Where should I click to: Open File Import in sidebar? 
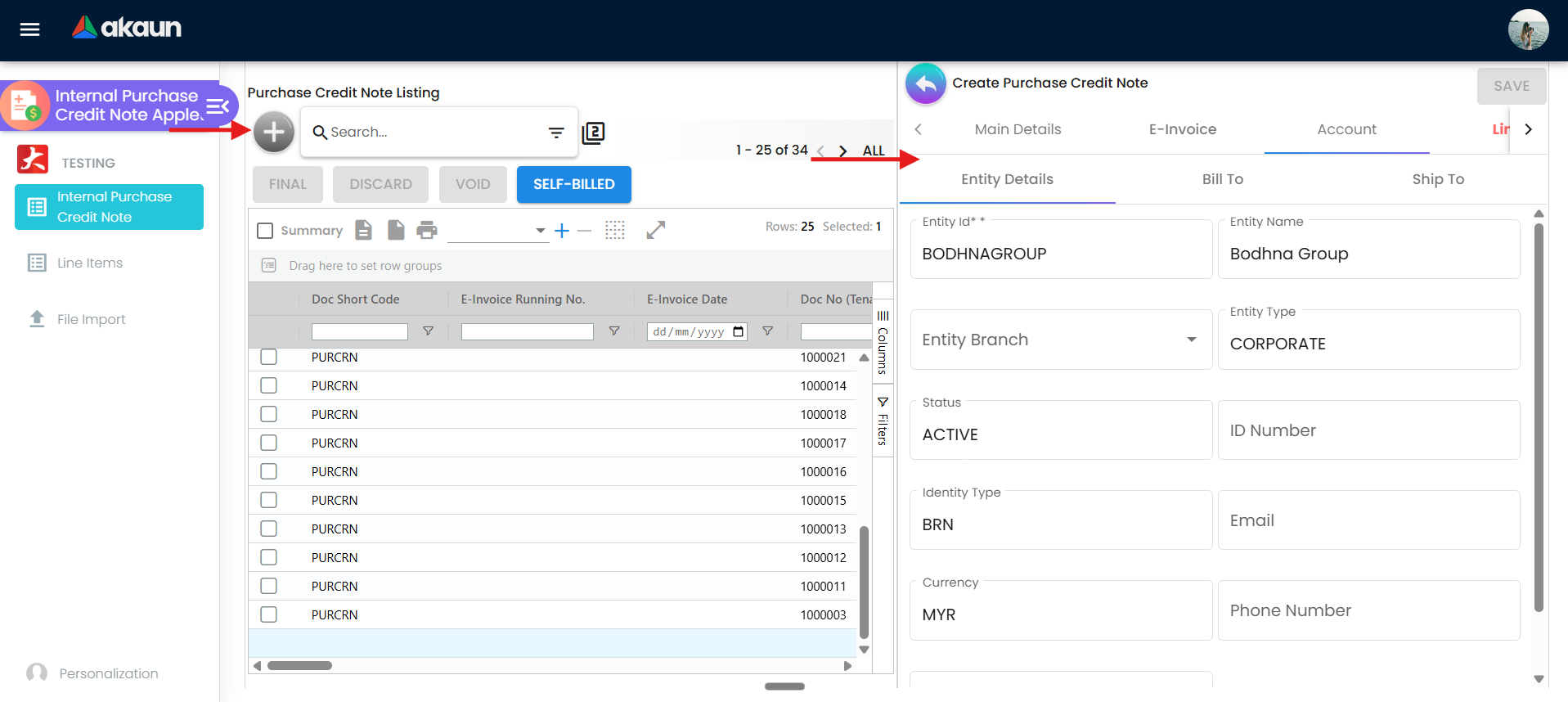pos(91,319)
